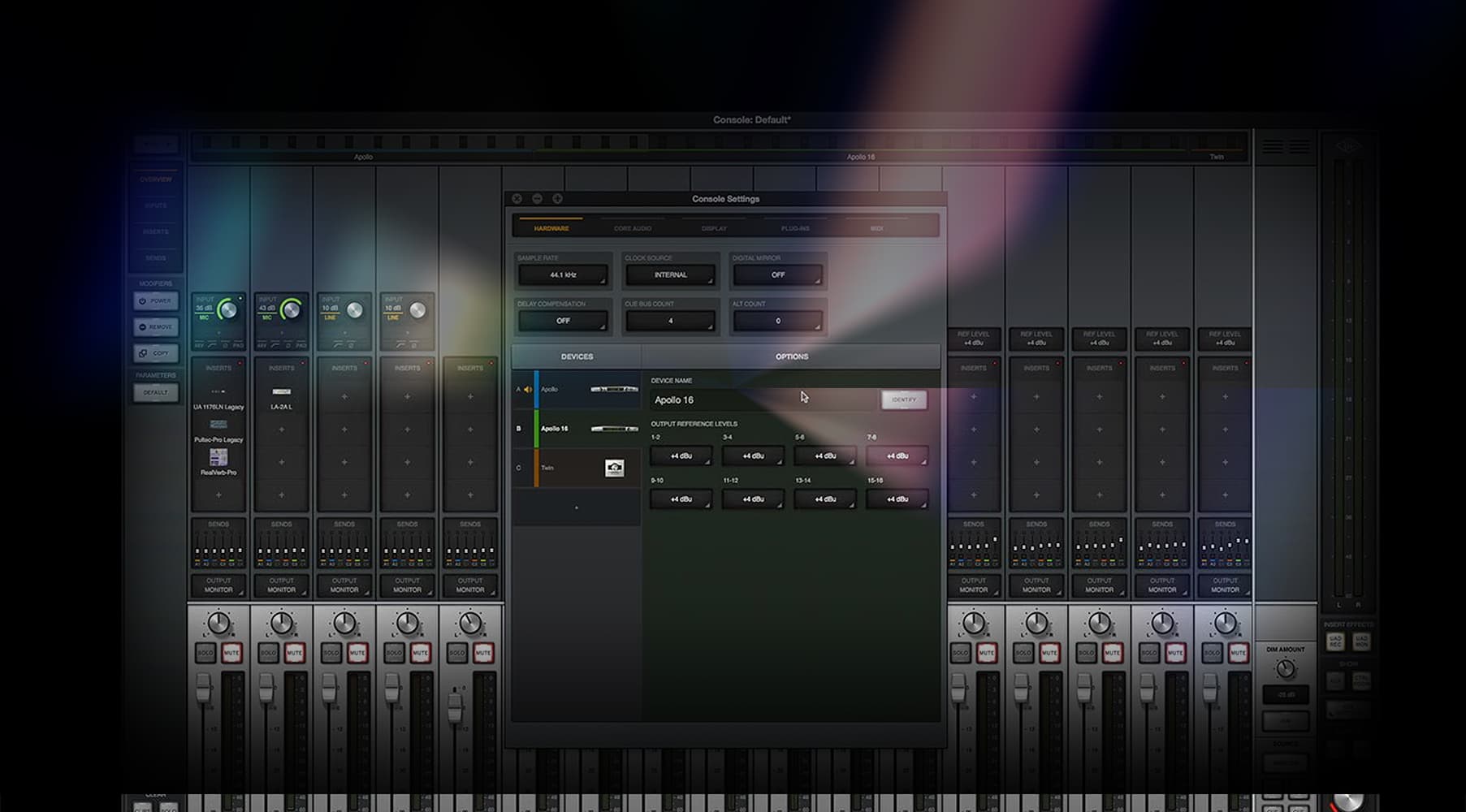Toggle PAD on the 35 dB mic channel
Image resolution: width=1466 pixels, height=812 pixels.
(238, 346)
